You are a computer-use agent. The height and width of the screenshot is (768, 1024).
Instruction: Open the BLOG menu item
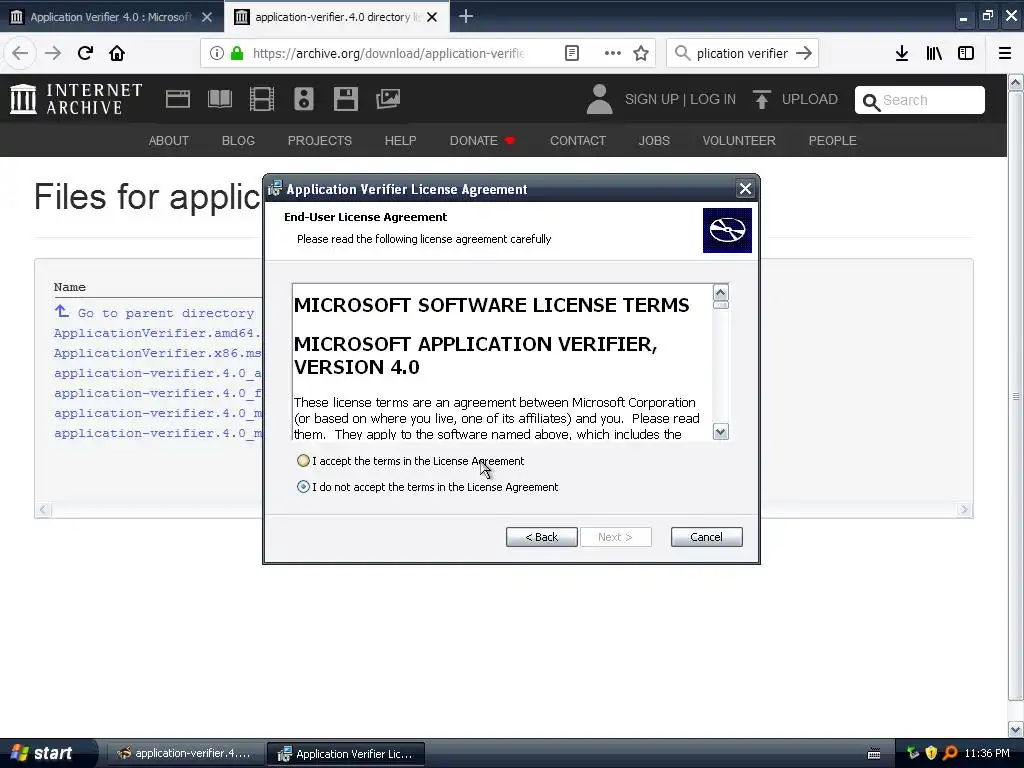click(238, 140)
